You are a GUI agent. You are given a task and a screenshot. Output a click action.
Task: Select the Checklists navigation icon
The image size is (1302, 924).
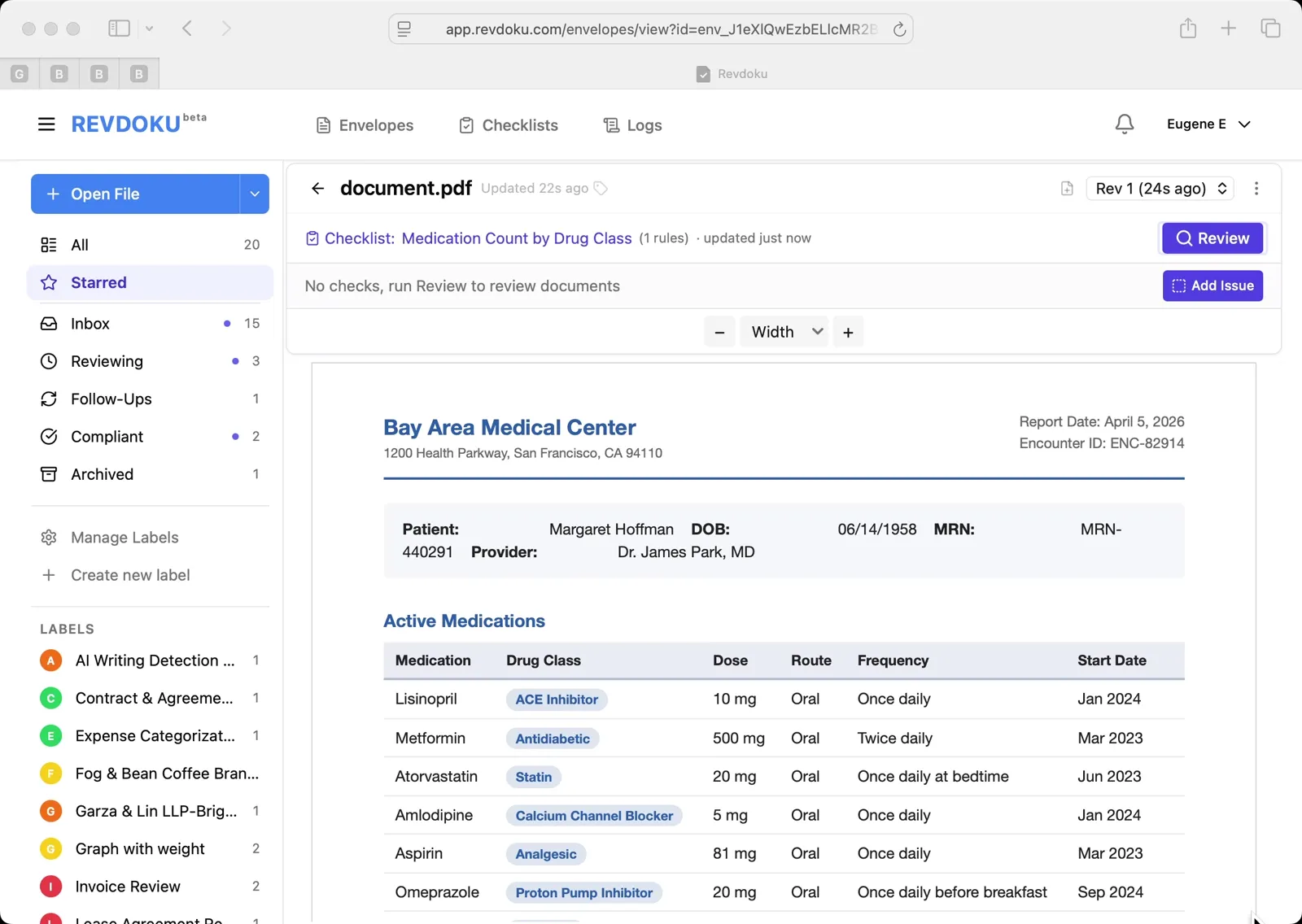[466, 124]
